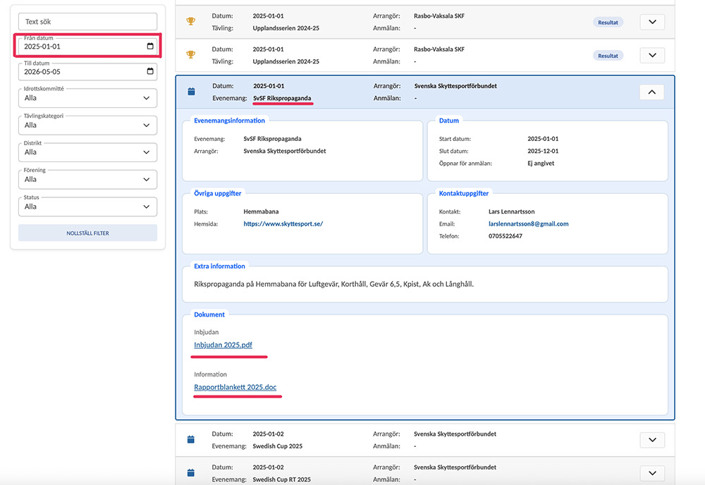
Task: Open the Idrottskommitté dropdown
Action: point(88,98)
